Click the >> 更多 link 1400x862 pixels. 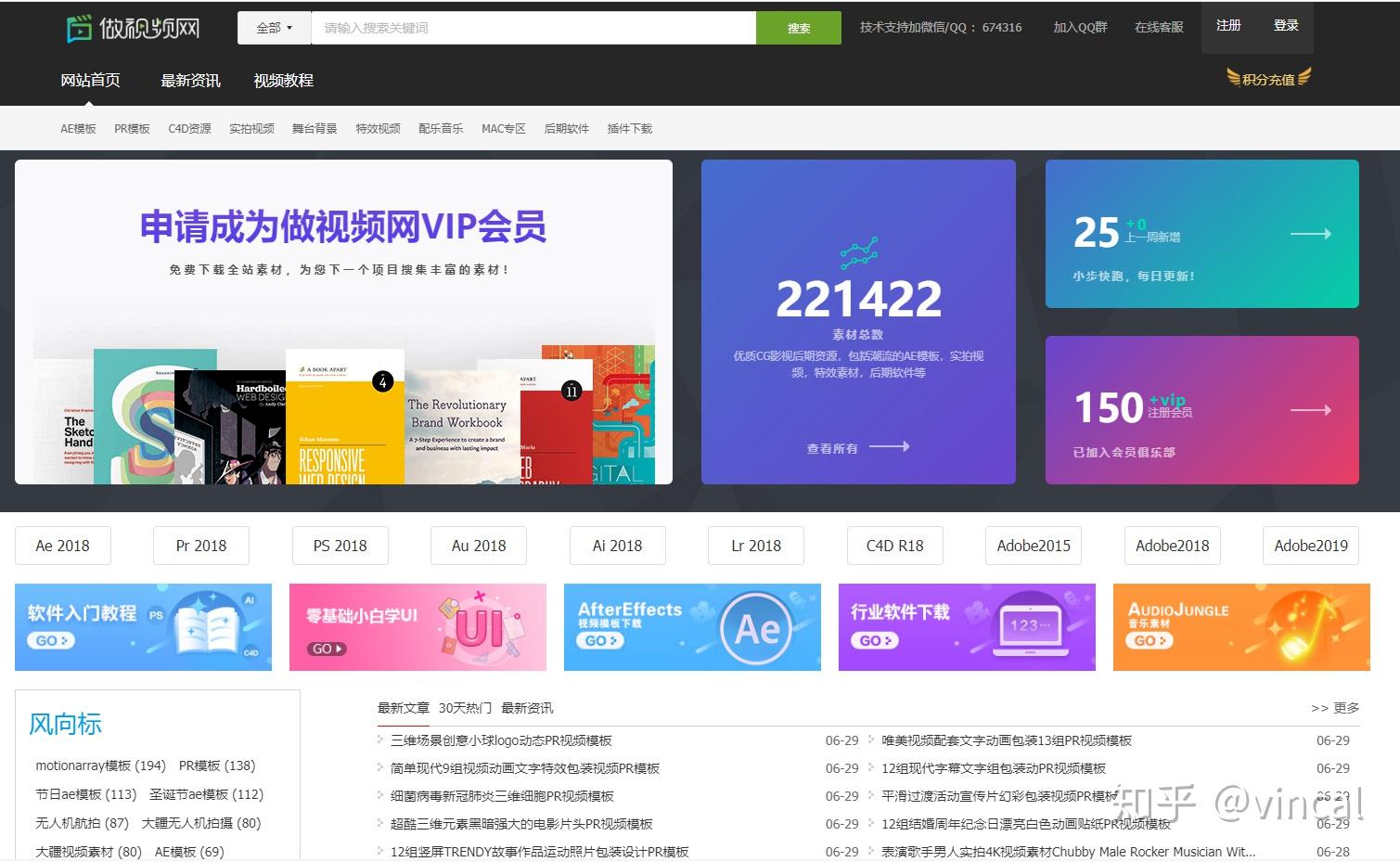coord(1335,708)
